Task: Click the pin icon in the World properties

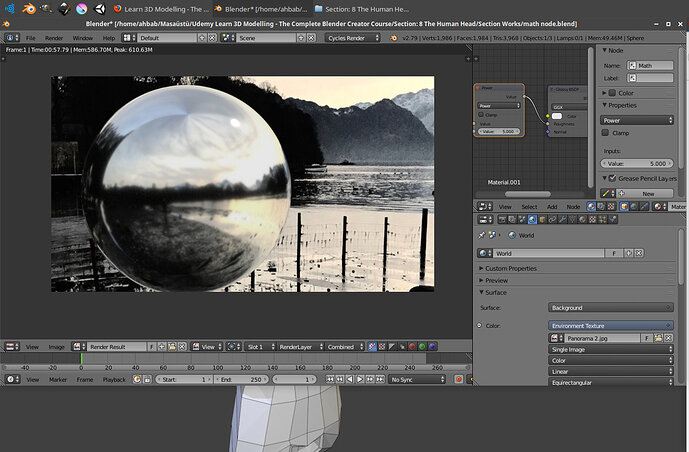Action: (x=482, y=235)
